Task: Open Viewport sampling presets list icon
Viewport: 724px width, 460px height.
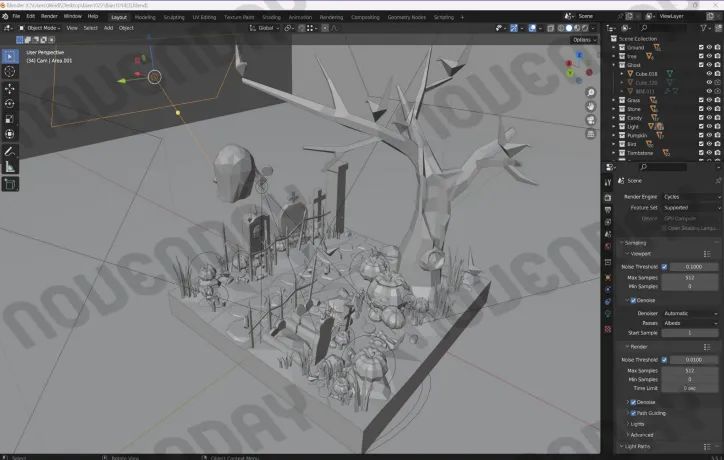Action: [x=707, y=254]
